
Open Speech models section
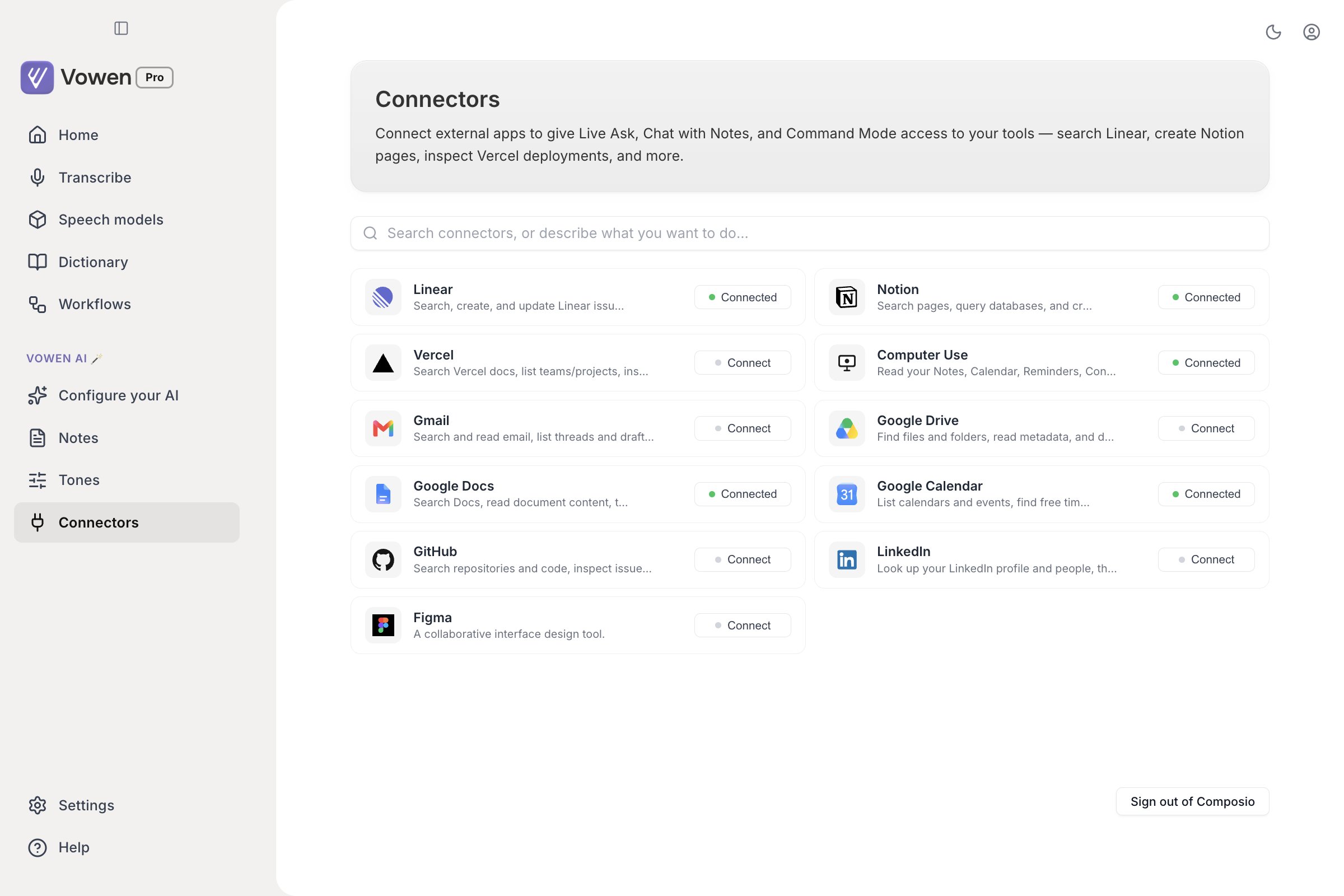(127, 220)
